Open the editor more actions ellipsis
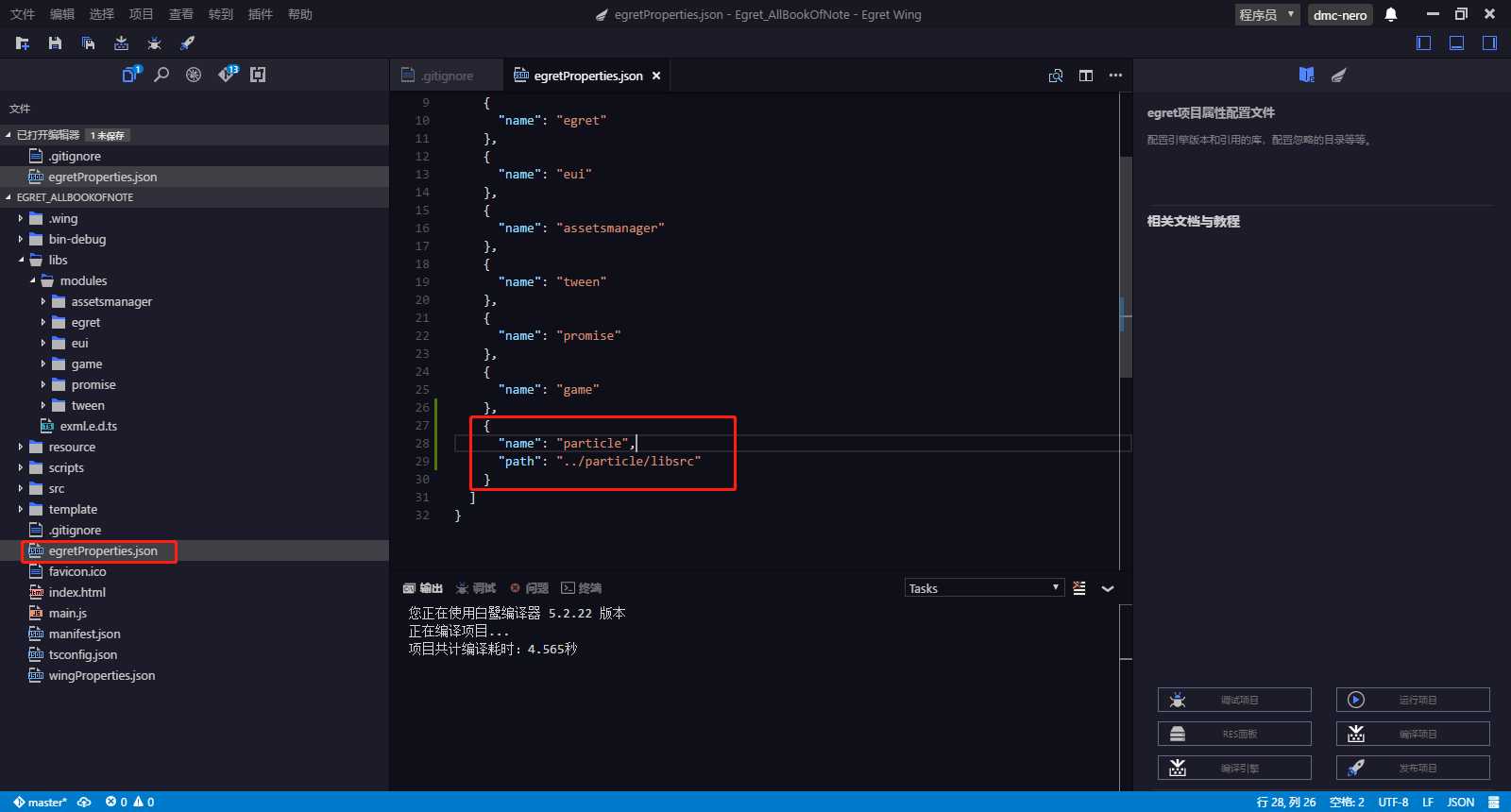Viewport: 1511px width, 812px height. (1115, 76)
